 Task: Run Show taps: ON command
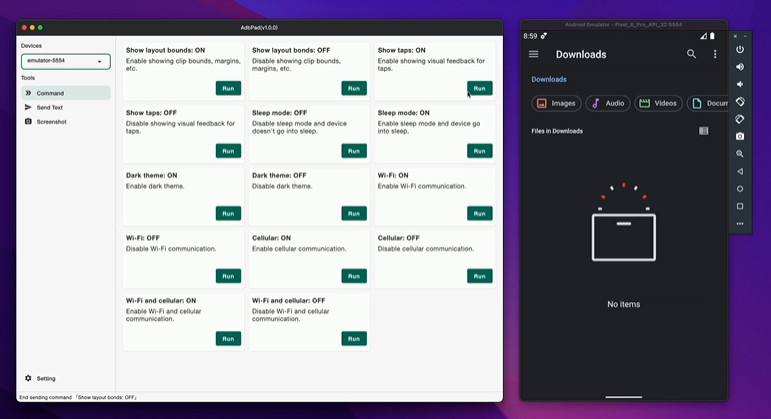coord(479,89)
